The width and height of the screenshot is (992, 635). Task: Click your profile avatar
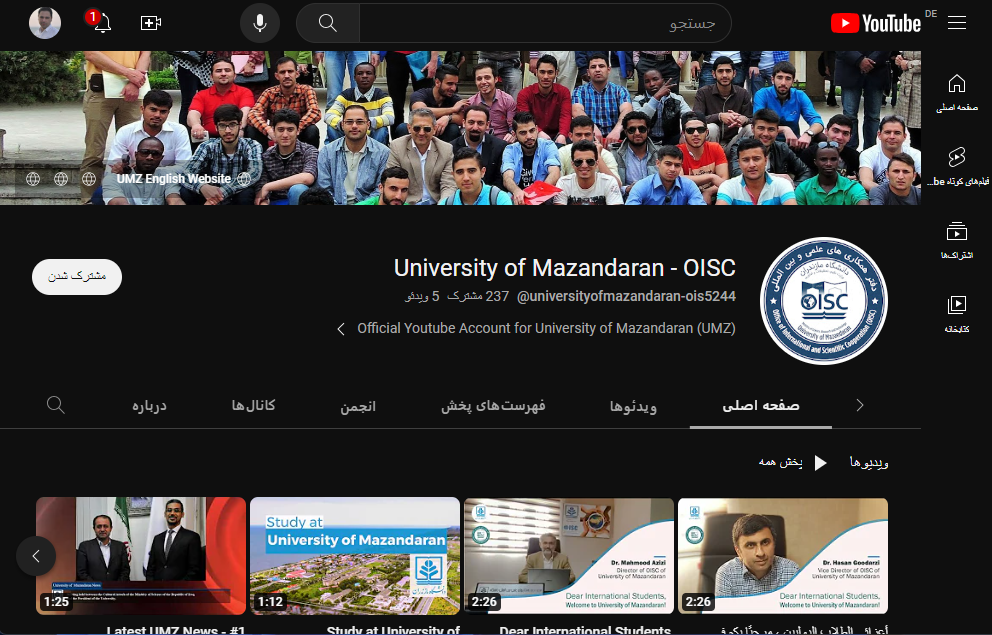45,22
